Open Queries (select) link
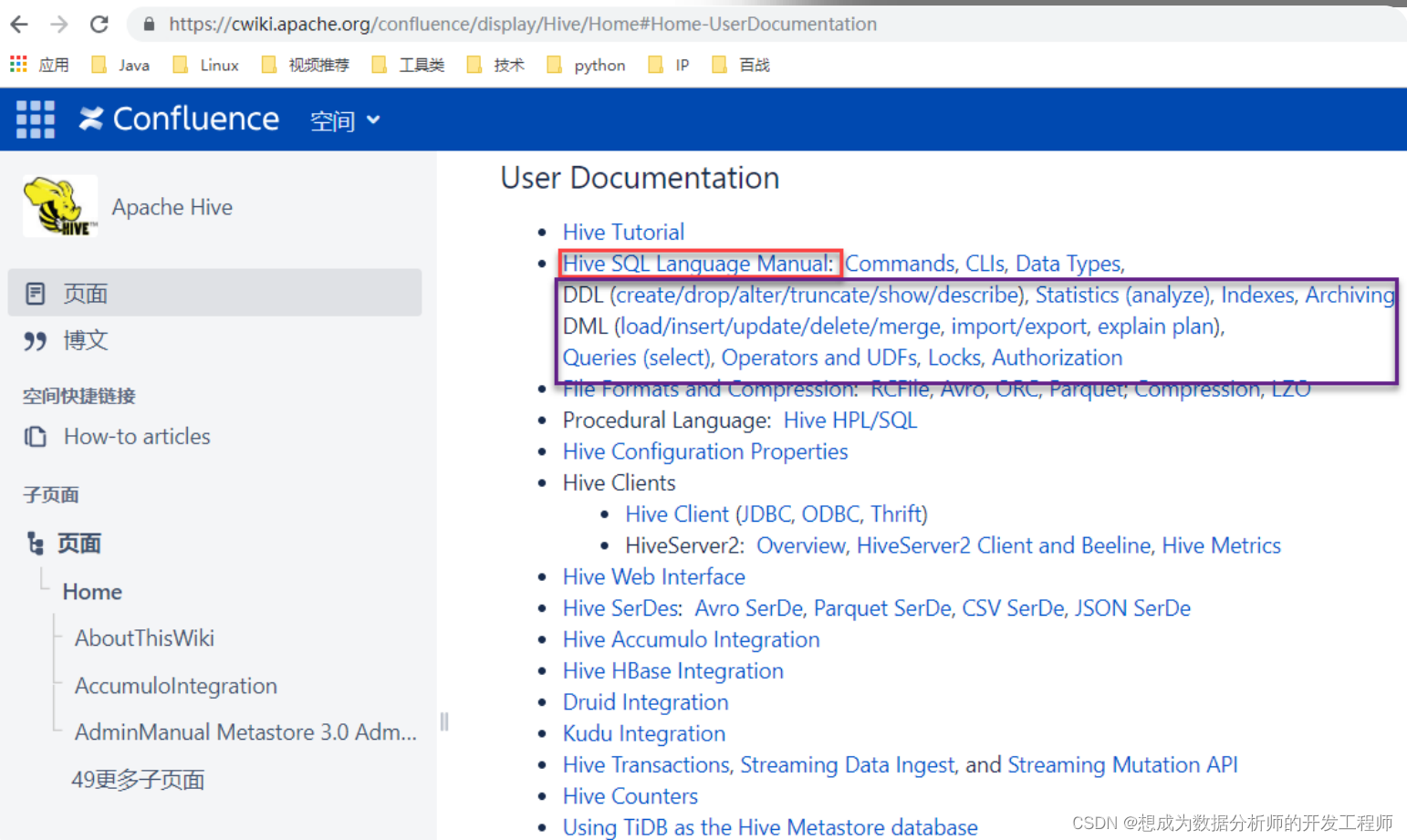 [636, 358]
